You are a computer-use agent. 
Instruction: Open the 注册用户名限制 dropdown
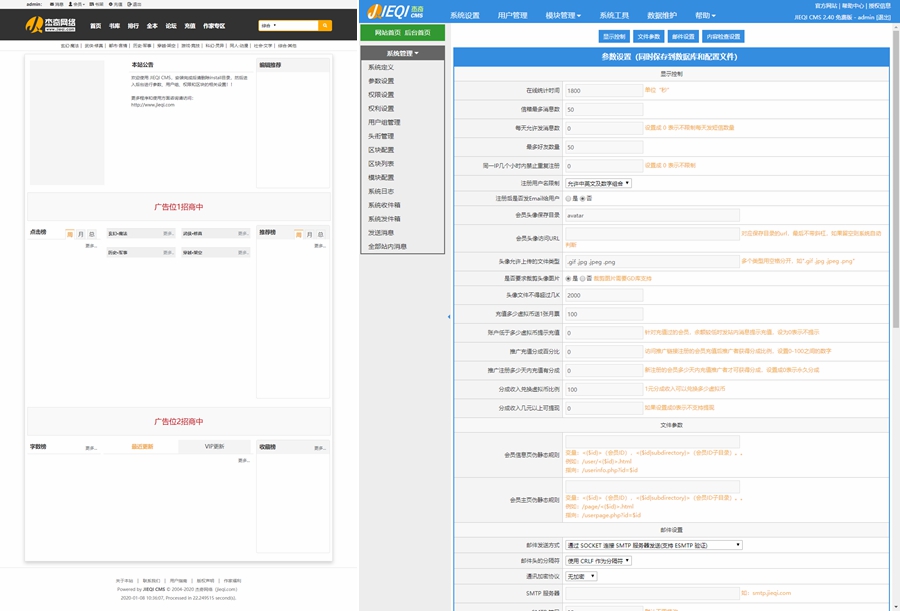pyautogui.click(x=598, y=183)
